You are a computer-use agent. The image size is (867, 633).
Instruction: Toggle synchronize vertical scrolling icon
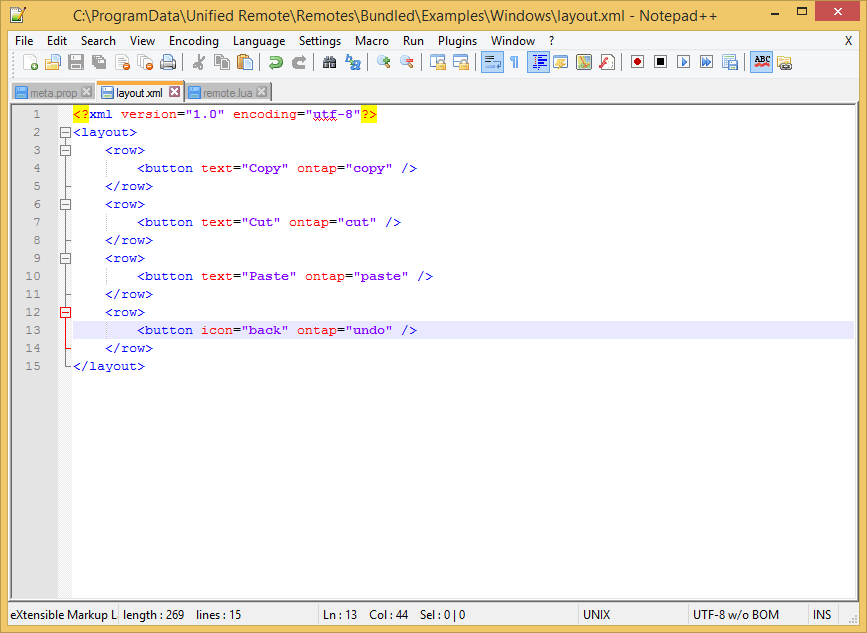coord(437,62)
